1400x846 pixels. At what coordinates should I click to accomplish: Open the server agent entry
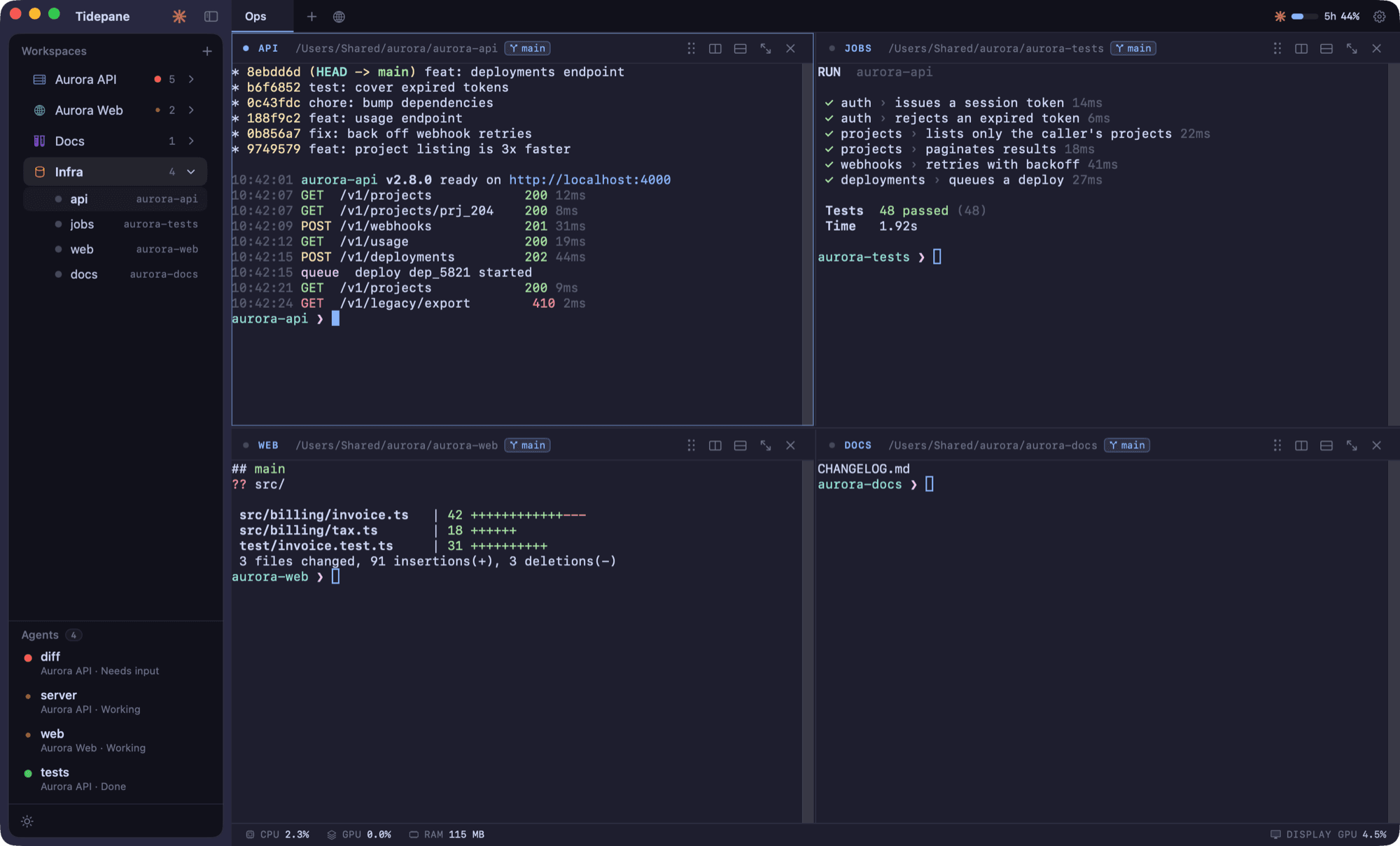pyautogui.click(x=115, y=702)
